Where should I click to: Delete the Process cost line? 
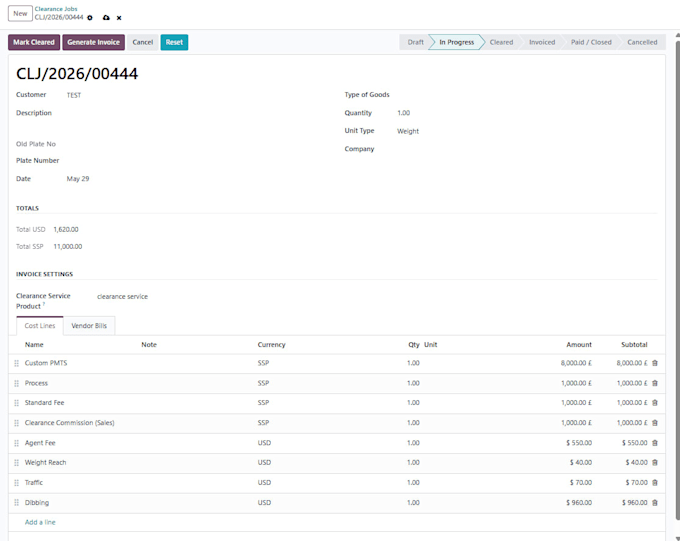click(x=655, y=383)
